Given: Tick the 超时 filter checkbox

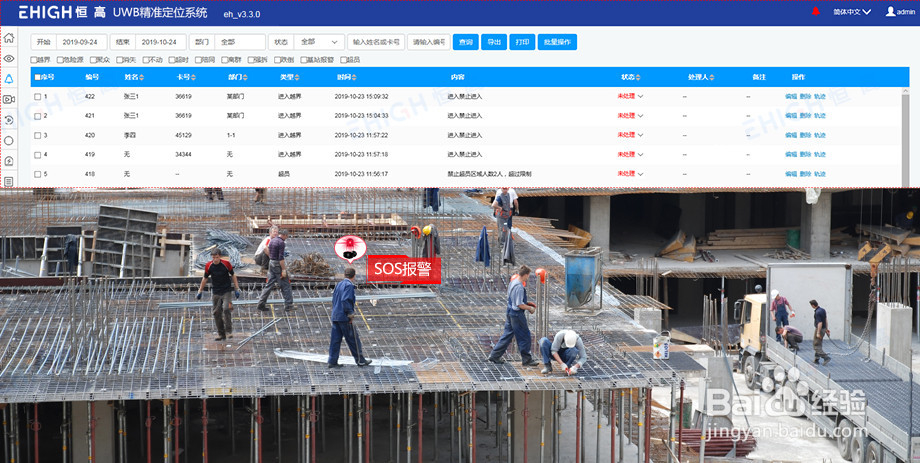Looking at the screenshot, I should coord(171,60).
